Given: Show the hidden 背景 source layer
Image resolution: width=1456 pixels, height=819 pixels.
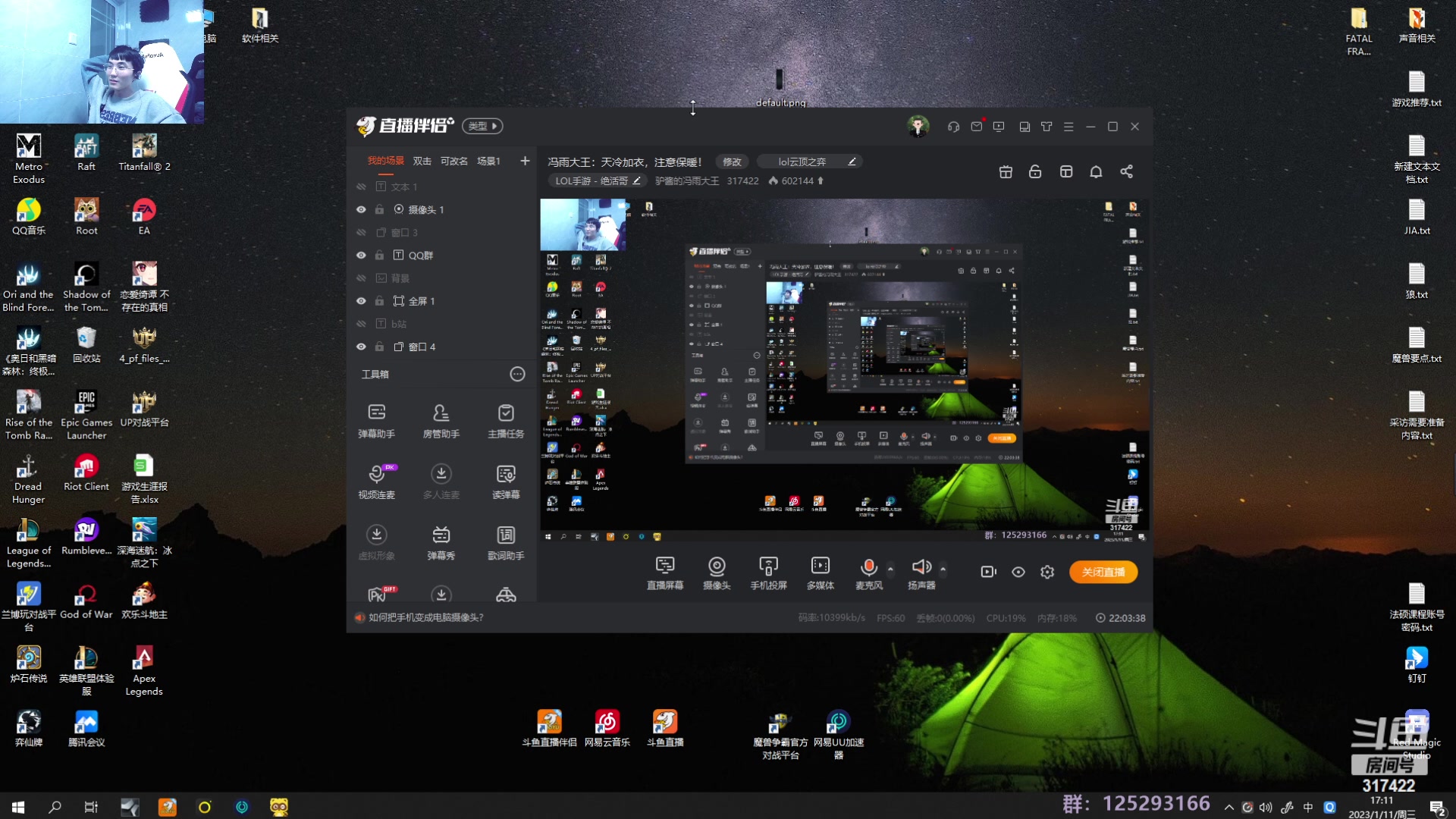Looking at the screenshot, I should pyautogui.click(x=361, y=278).
